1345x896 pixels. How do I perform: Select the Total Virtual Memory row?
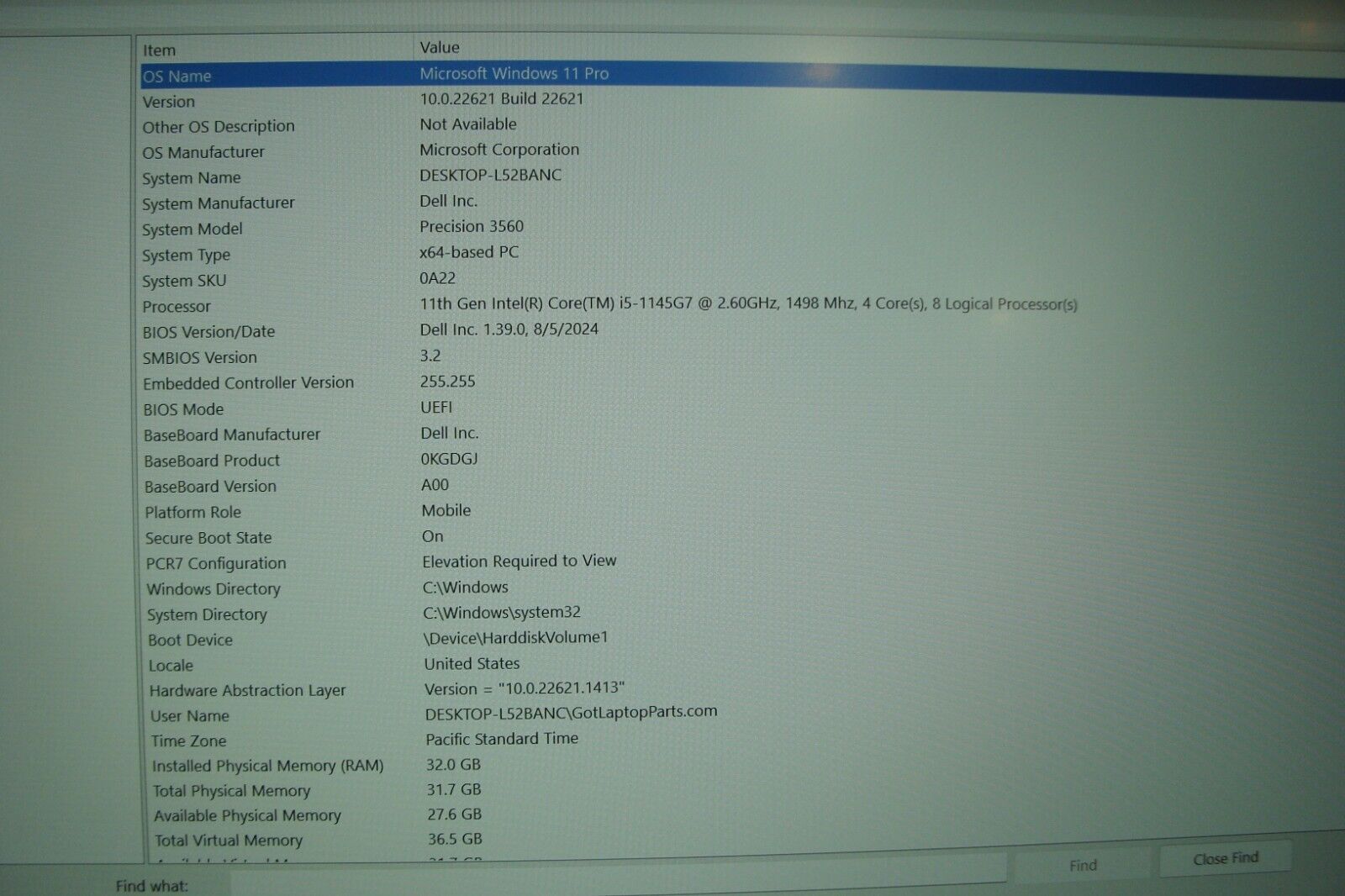point(336,841)
